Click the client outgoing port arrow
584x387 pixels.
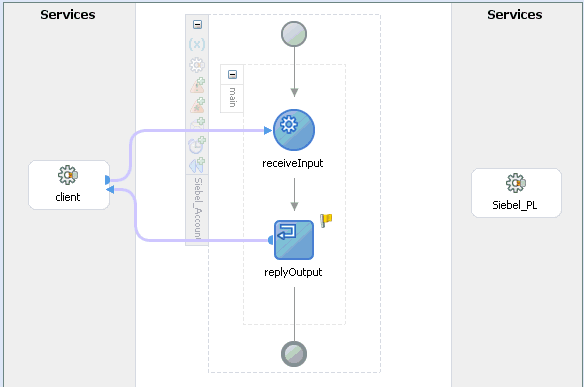click(x=108, y=180)
